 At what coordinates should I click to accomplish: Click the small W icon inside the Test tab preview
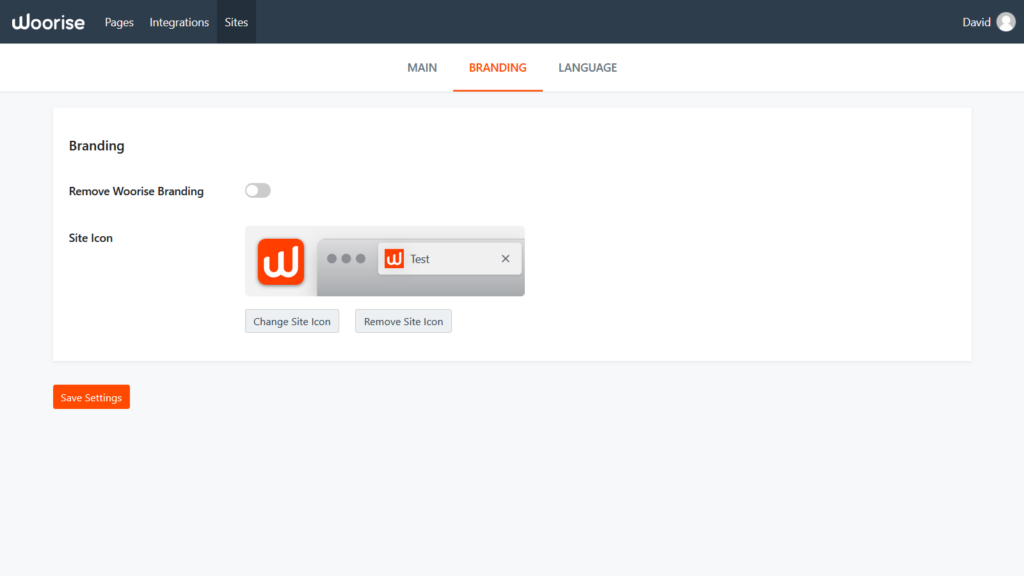(x=393, y=258)
